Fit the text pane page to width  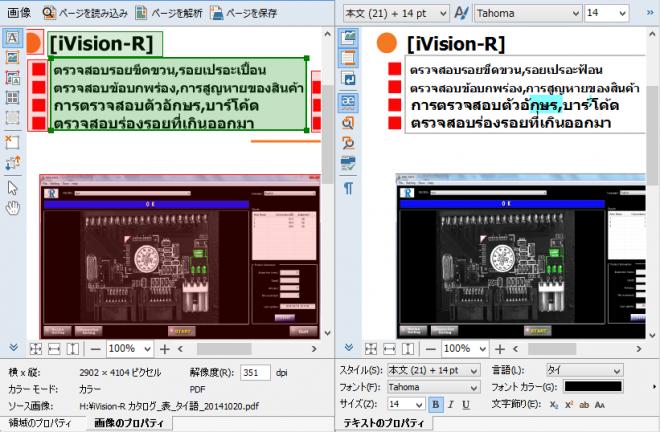(x=389, y=349)
